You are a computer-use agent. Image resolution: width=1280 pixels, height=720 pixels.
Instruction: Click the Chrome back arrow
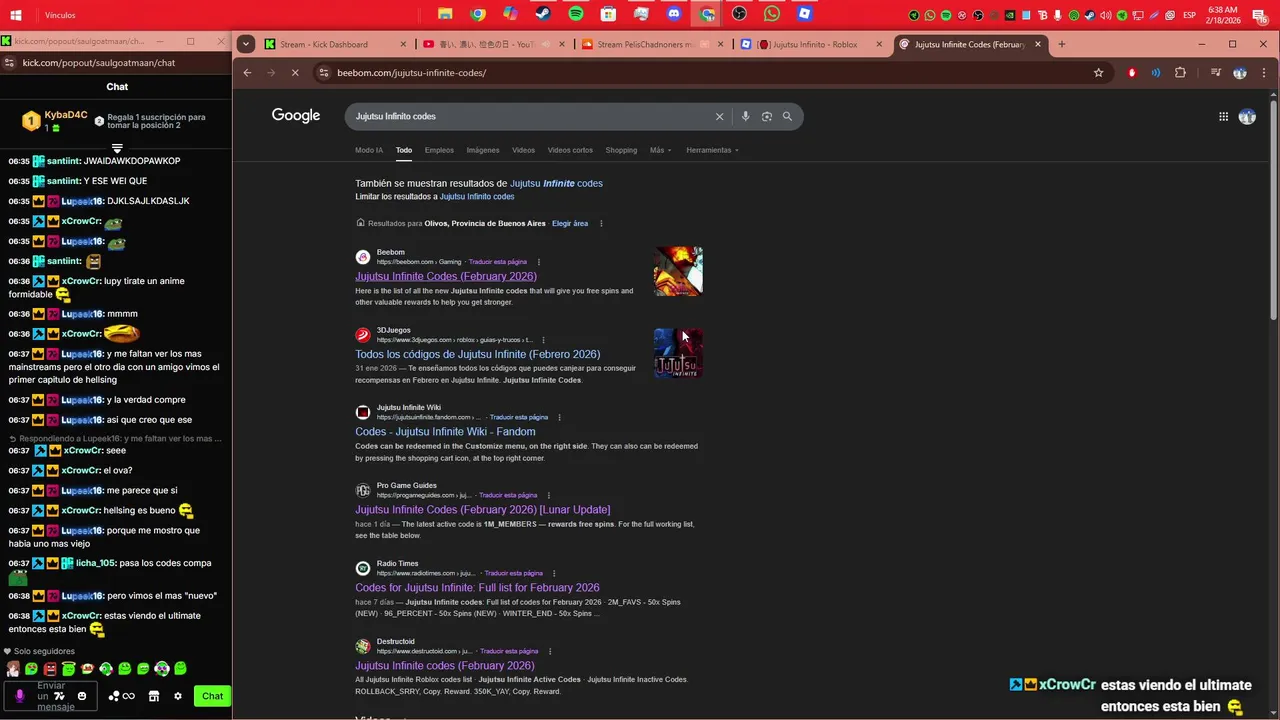247,73
